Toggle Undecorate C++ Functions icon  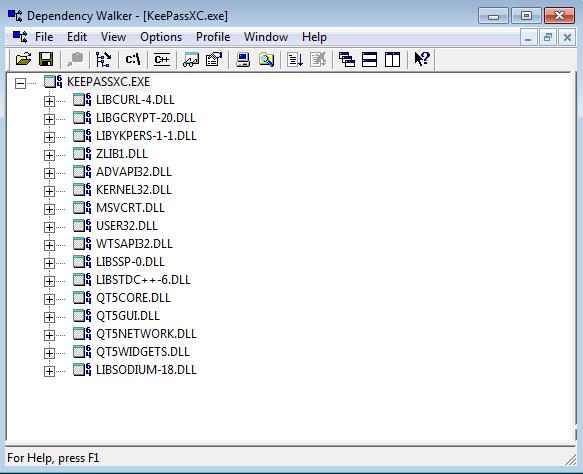(x=162, y=59)
